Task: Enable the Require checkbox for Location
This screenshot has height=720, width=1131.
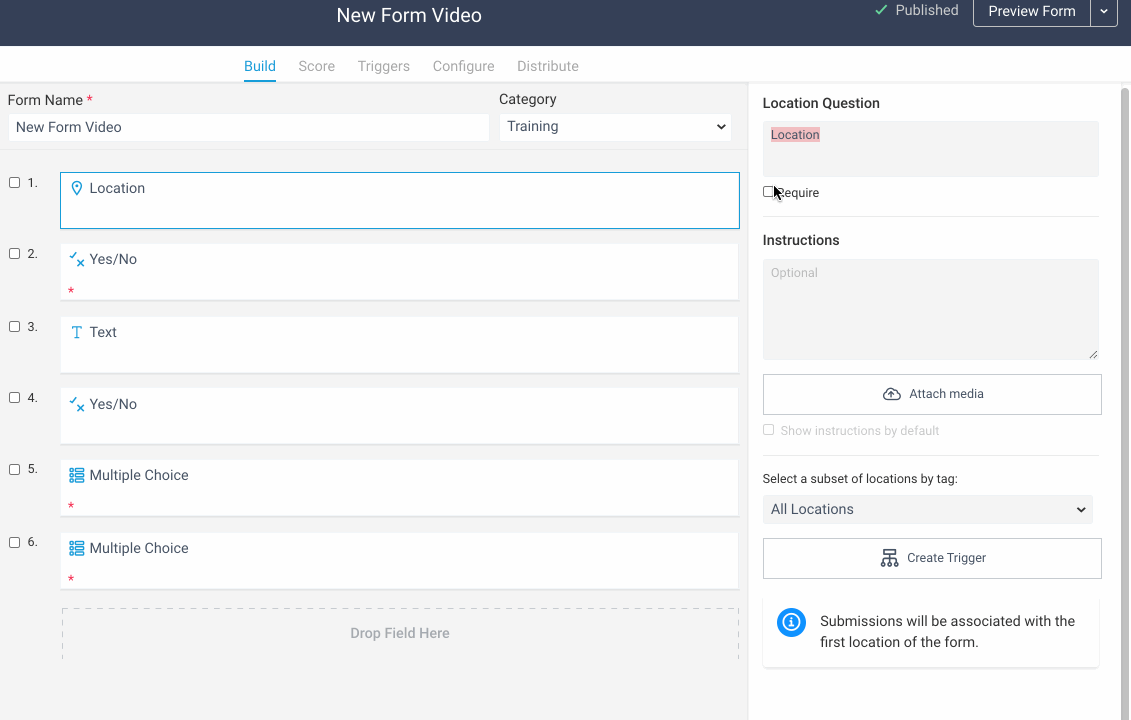Action: pos(769,192)
